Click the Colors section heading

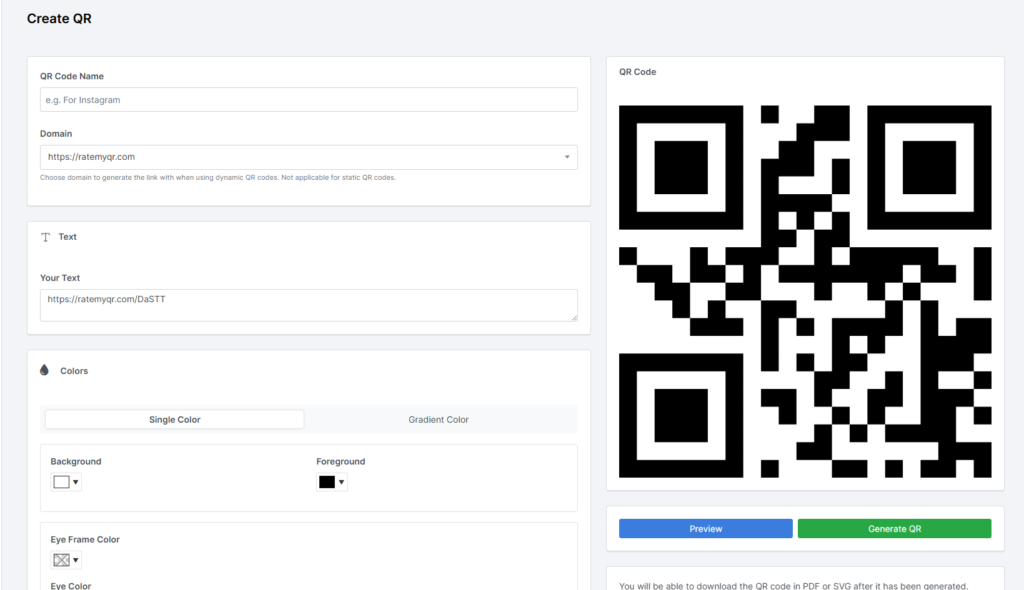pyautogui.click(x=74, y=371)
